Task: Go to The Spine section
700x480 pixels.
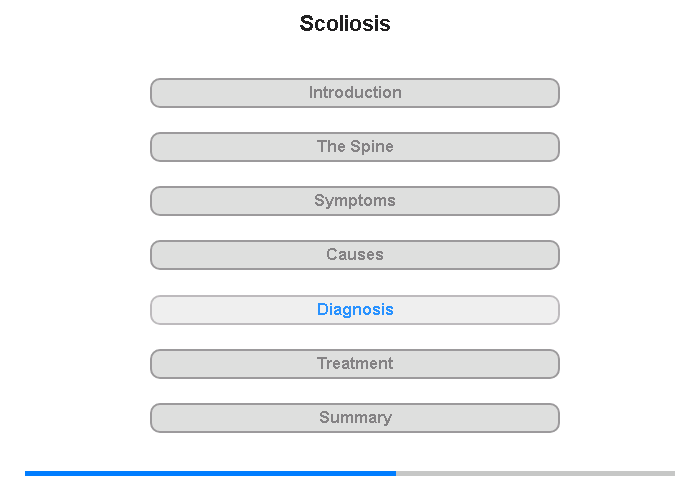Action: point(355,147)
